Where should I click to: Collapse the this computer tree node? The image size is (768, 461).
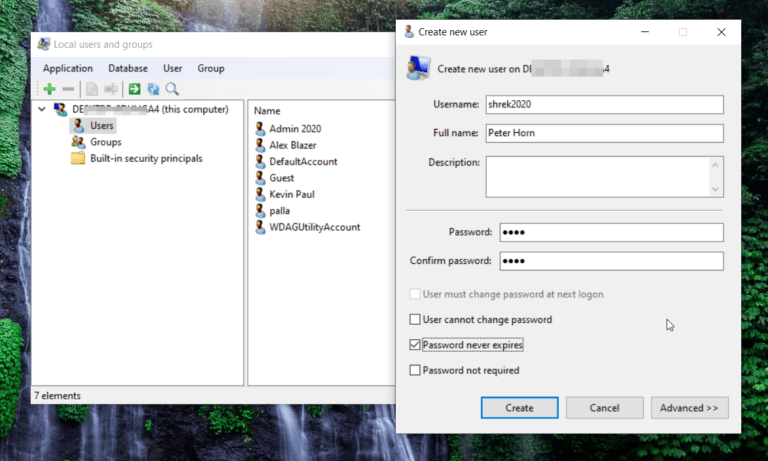point(42,109)
